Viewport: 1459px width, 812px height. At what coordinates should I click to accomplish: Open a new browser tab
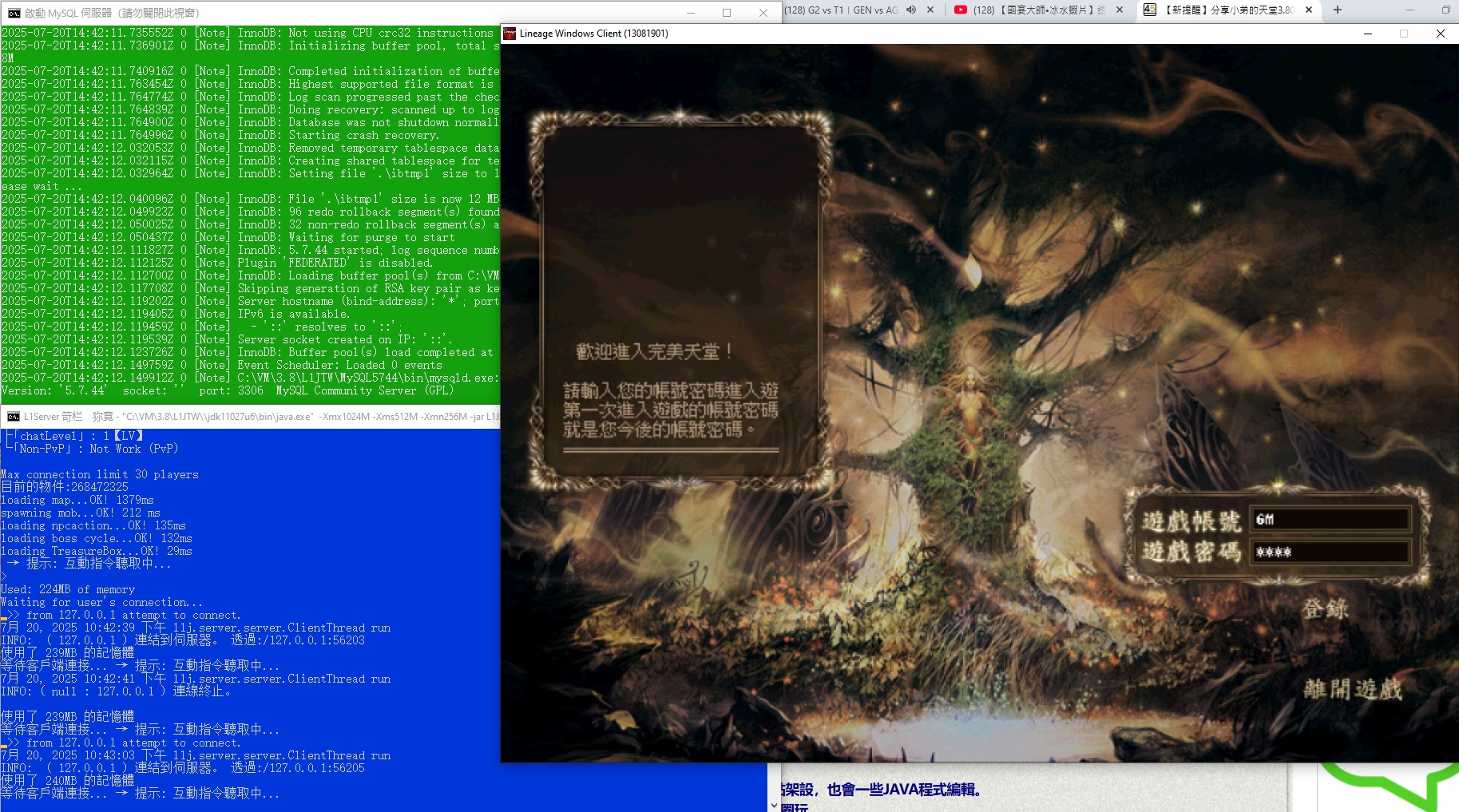pos(1338,10)
